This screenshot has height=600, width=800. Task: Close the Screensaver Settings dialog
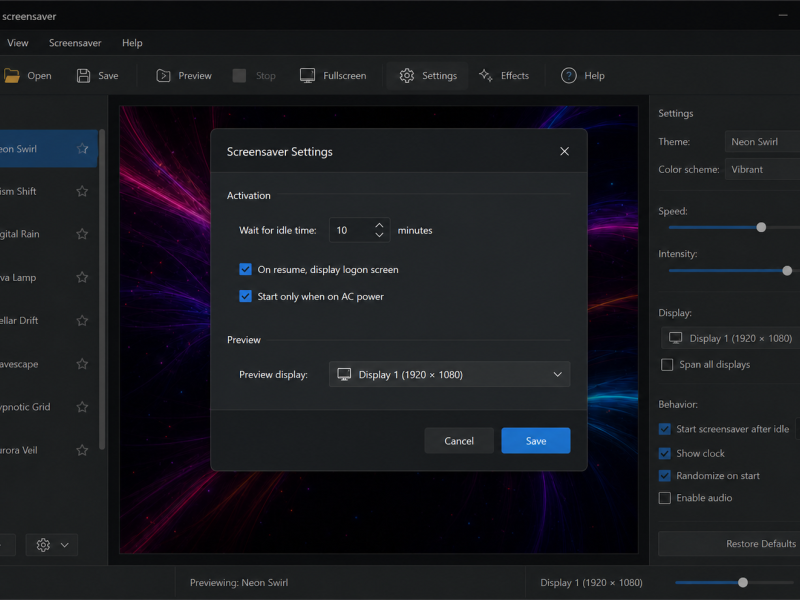tap(564, 152)
